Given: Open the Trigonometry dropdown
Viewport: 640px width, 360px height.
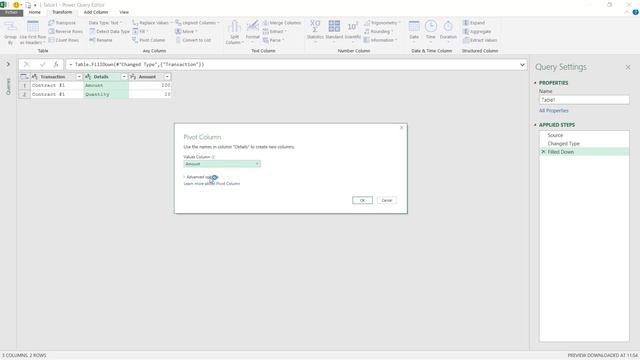Looking at the screenshot, I should click(382, 23).
